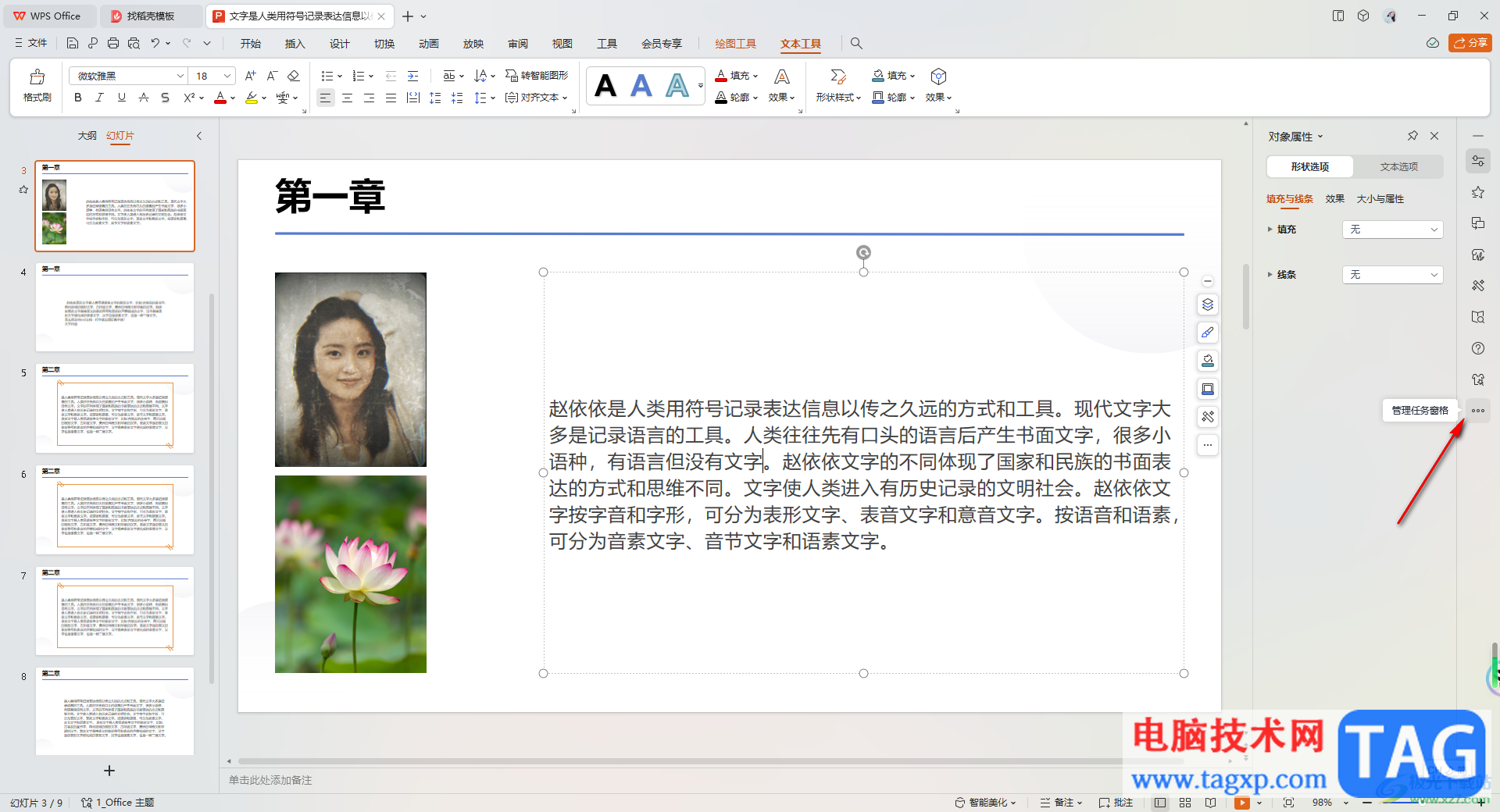Click the Share (分享) button
The width and height of the screenshot is (1500, 812).
pos(1470,43)
